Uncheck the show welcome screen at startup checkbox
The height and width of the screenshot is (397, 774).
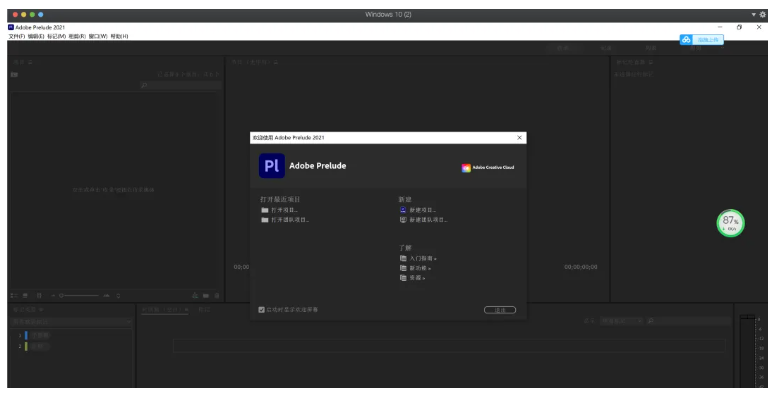262,310
